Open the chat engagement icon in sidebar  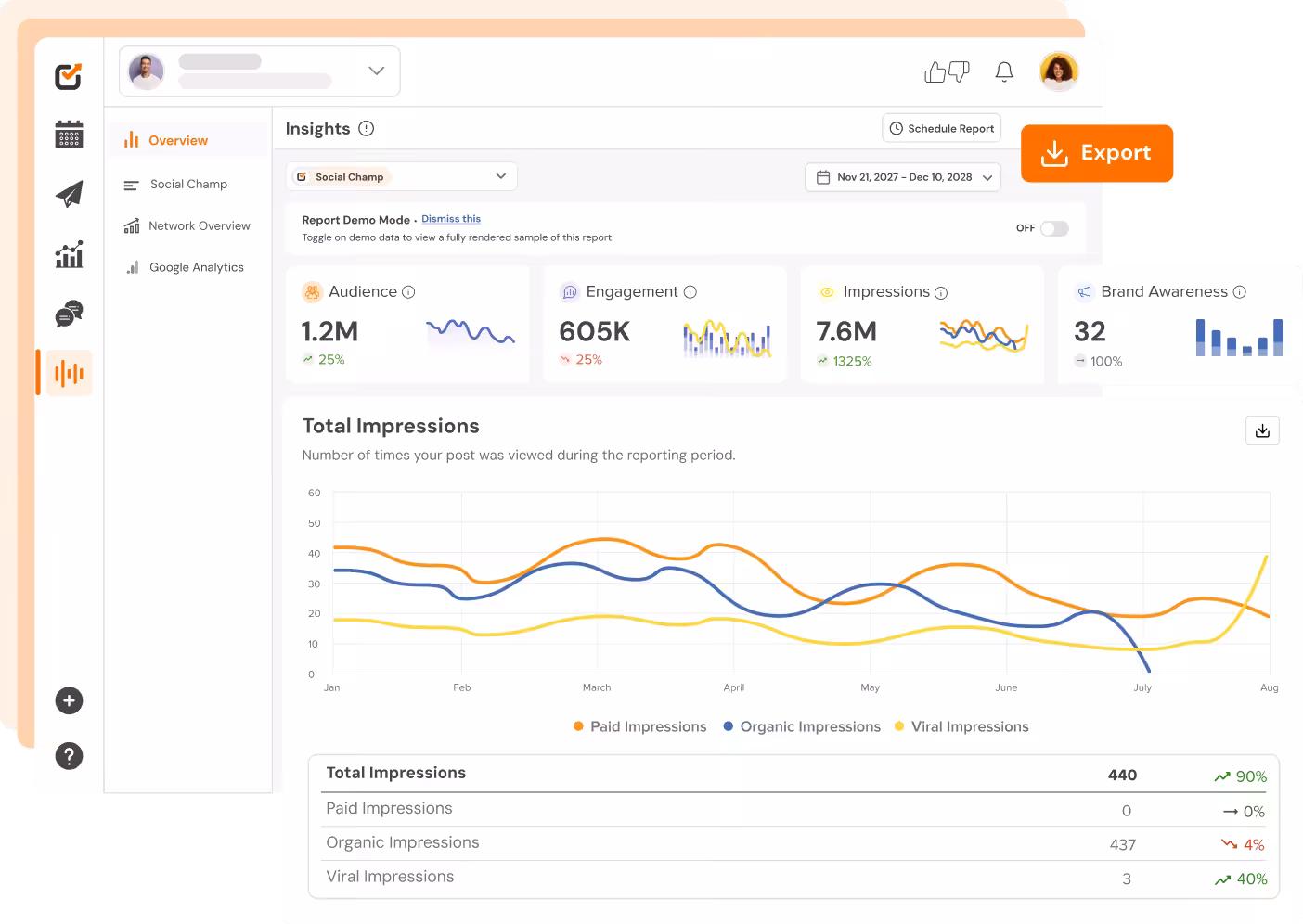click(68, 314)
